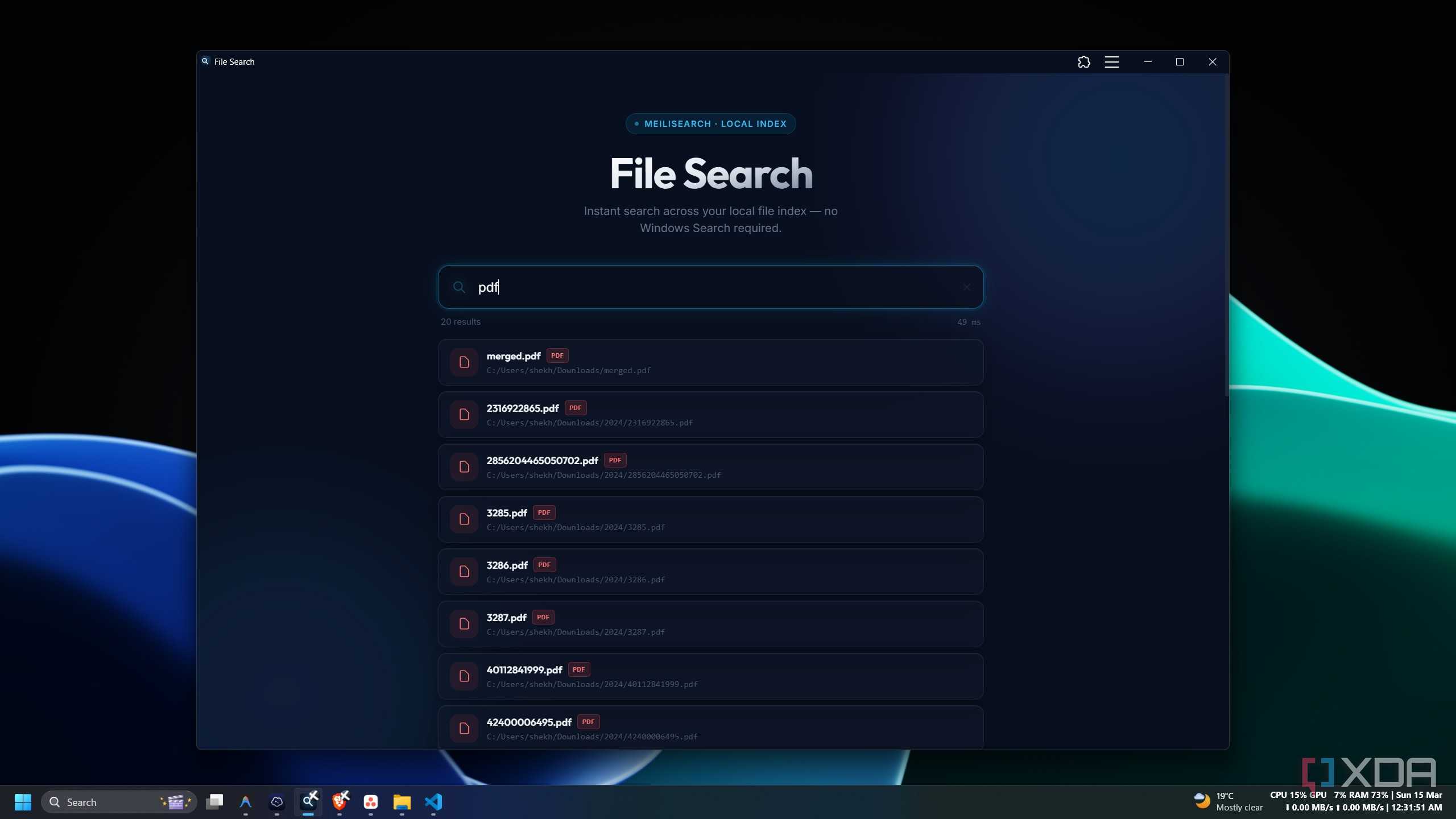Click file icon beside 42400006495.pdf

464,729
